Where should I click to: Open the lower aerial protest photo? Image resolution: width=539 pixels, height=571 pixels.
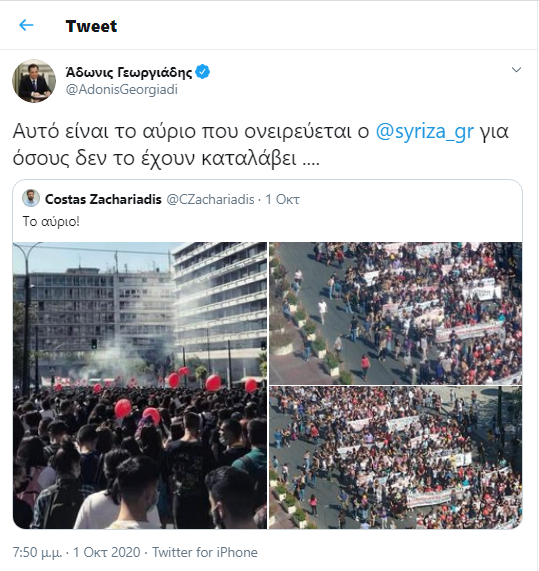[396, 458]
